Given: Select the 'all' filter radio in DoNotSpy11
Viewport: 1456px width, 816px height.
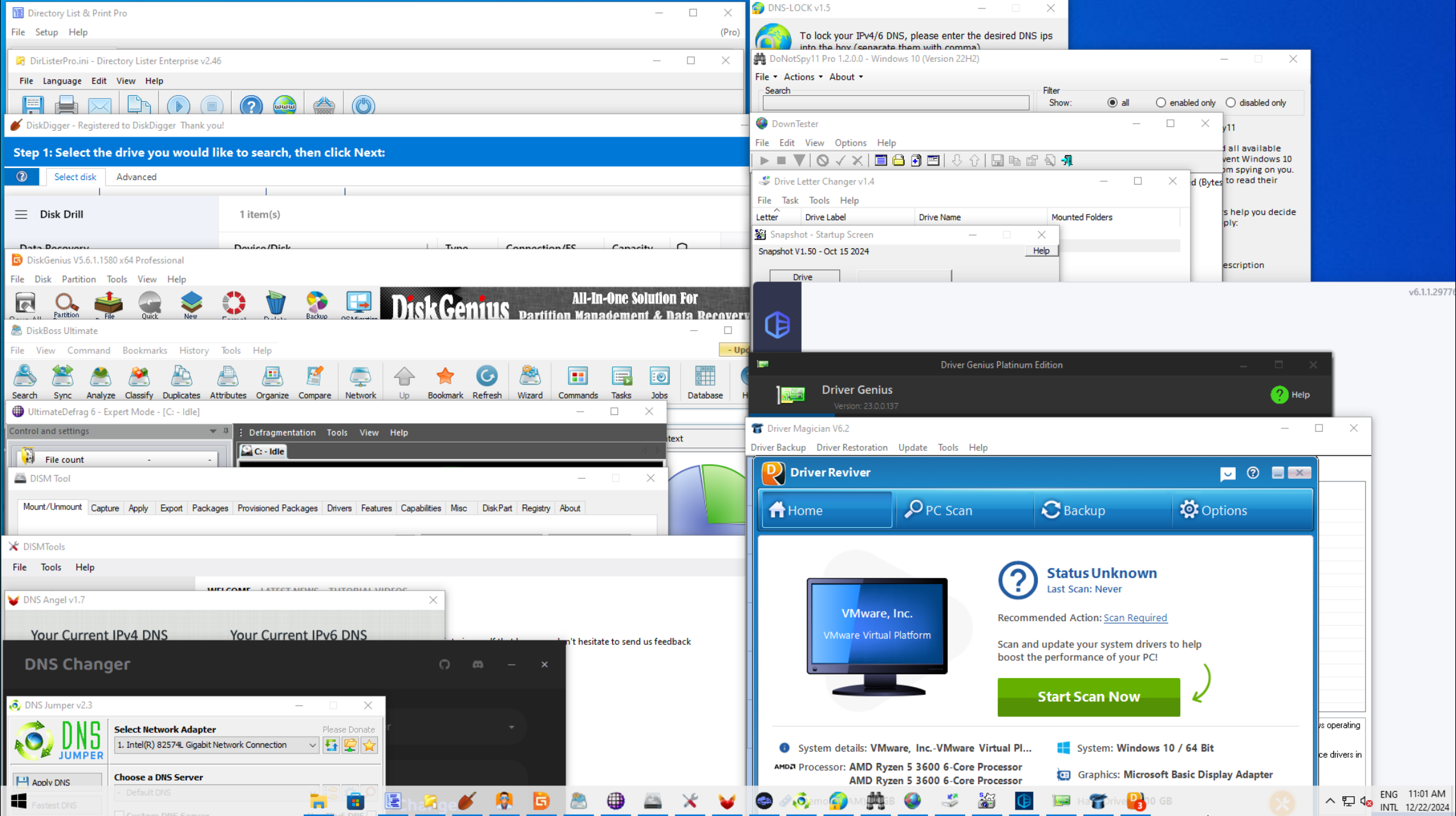Looking at the screenshot, I should point(1113,102).
